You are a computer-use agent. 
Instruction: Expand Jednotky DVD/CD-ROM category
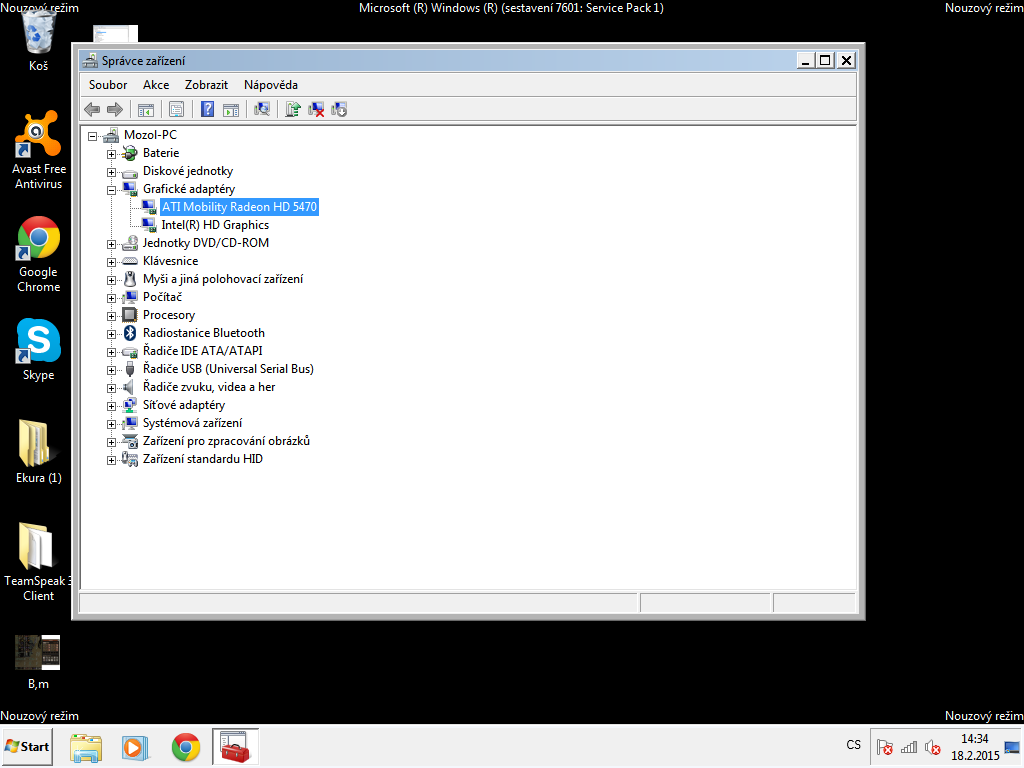[x=112, y=245]
